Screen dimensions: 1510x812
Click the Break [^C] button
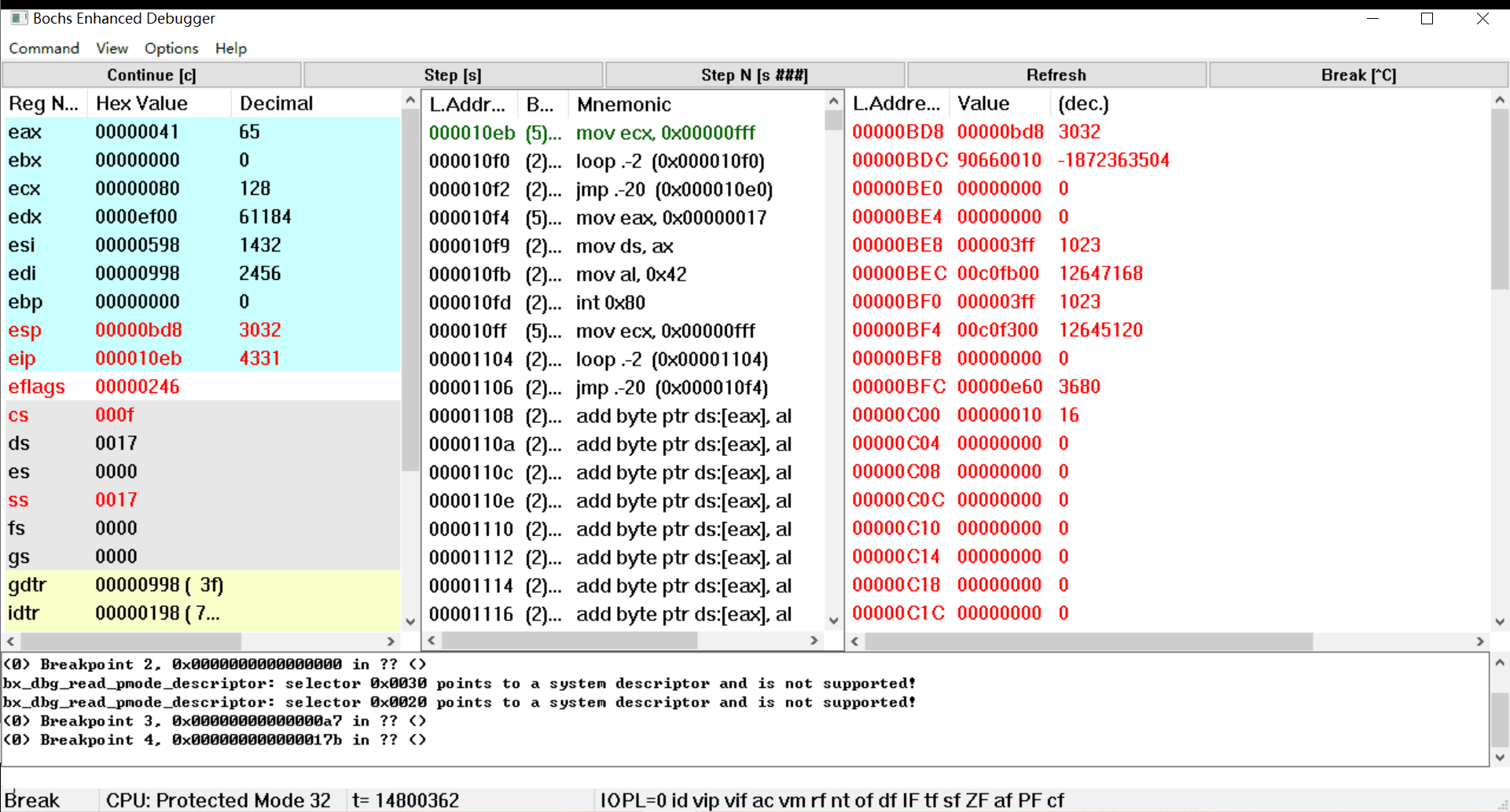pos(1358,75)
